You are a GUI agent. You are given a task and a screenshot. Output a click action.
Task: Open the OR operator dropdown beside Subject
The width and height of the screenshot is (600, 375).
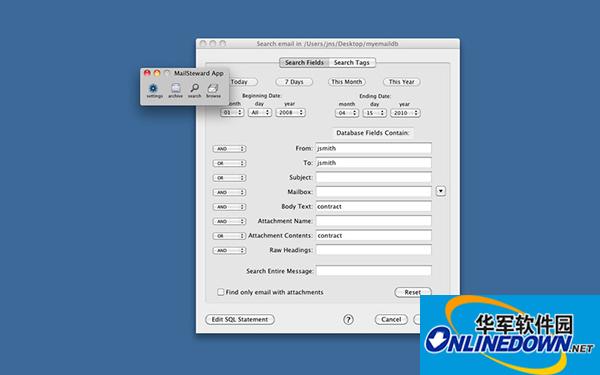point(229,178)
